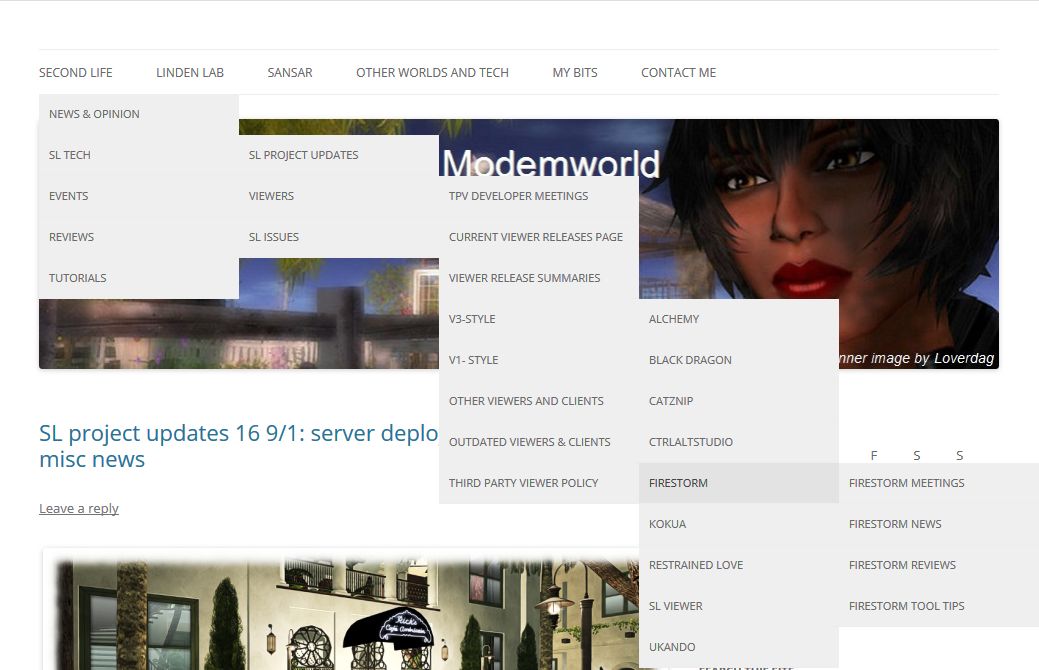Expand the Firestorm submenu entry
This screenshot has height=670, width=1039.
[678, 483]
